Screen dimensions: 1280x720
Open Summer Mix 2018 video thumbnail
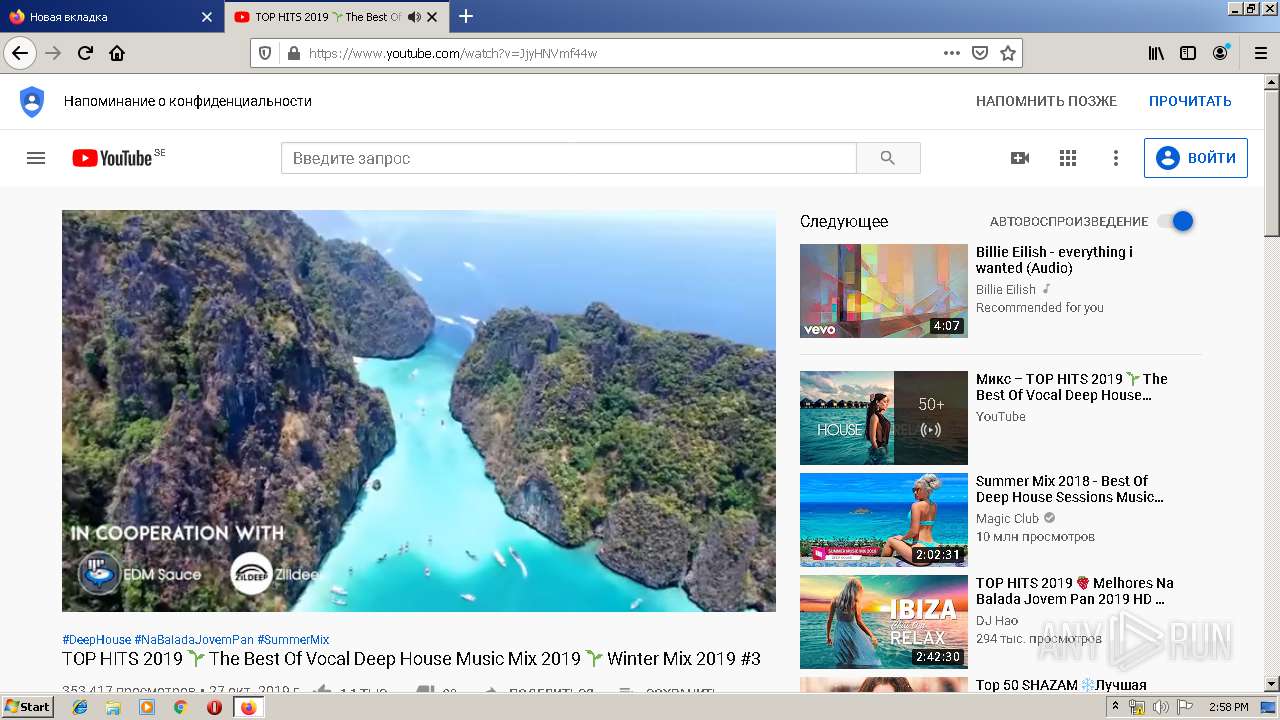[884, 520]
